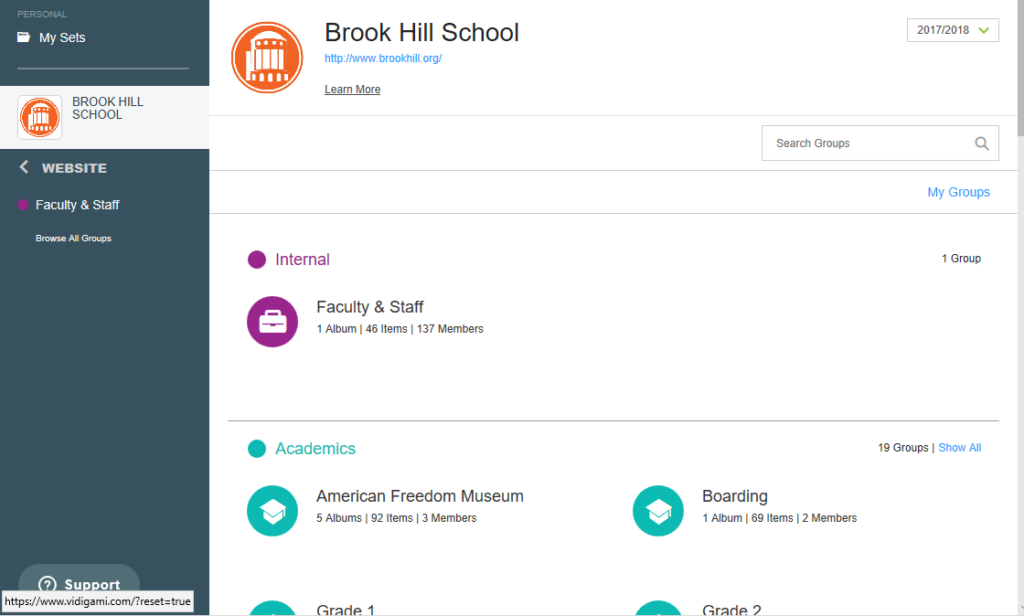
Task: Click the teal Academics category dot
Action: coord(257,449)
